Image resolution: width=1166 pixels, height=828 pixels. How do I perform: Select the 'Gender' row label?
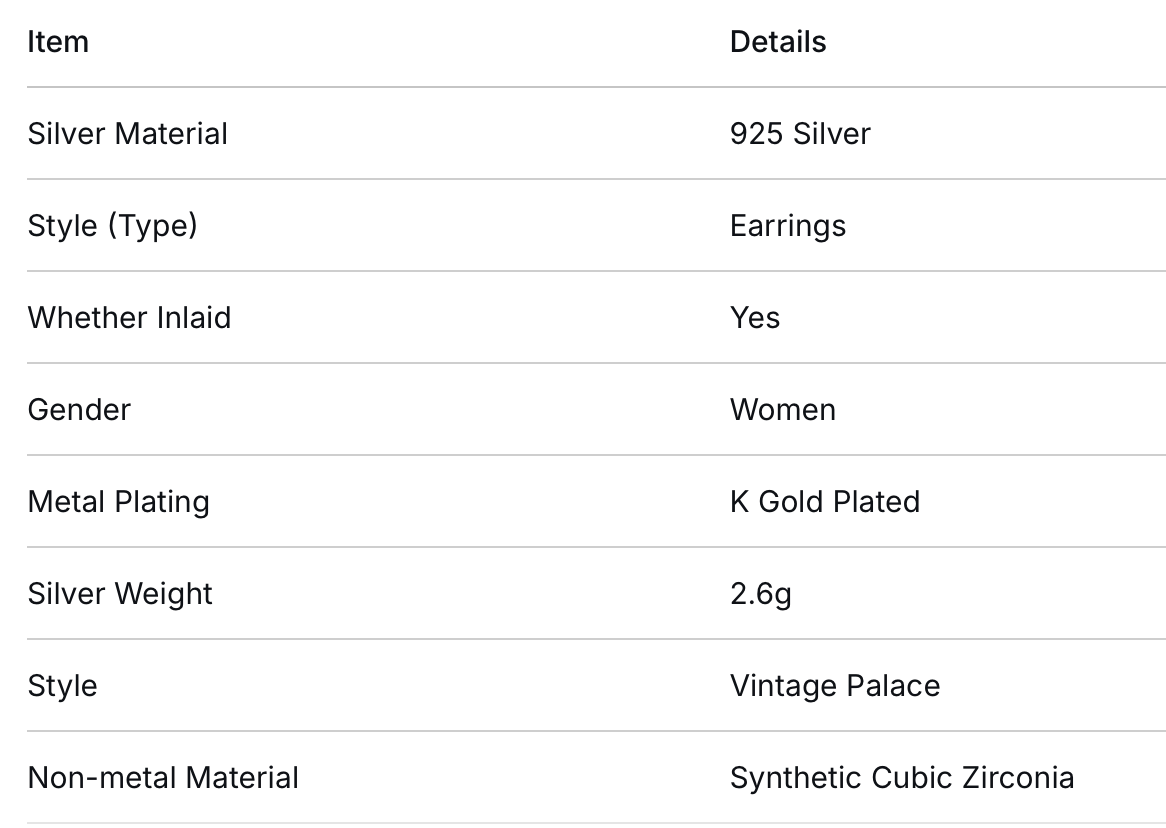pos(79,410)
